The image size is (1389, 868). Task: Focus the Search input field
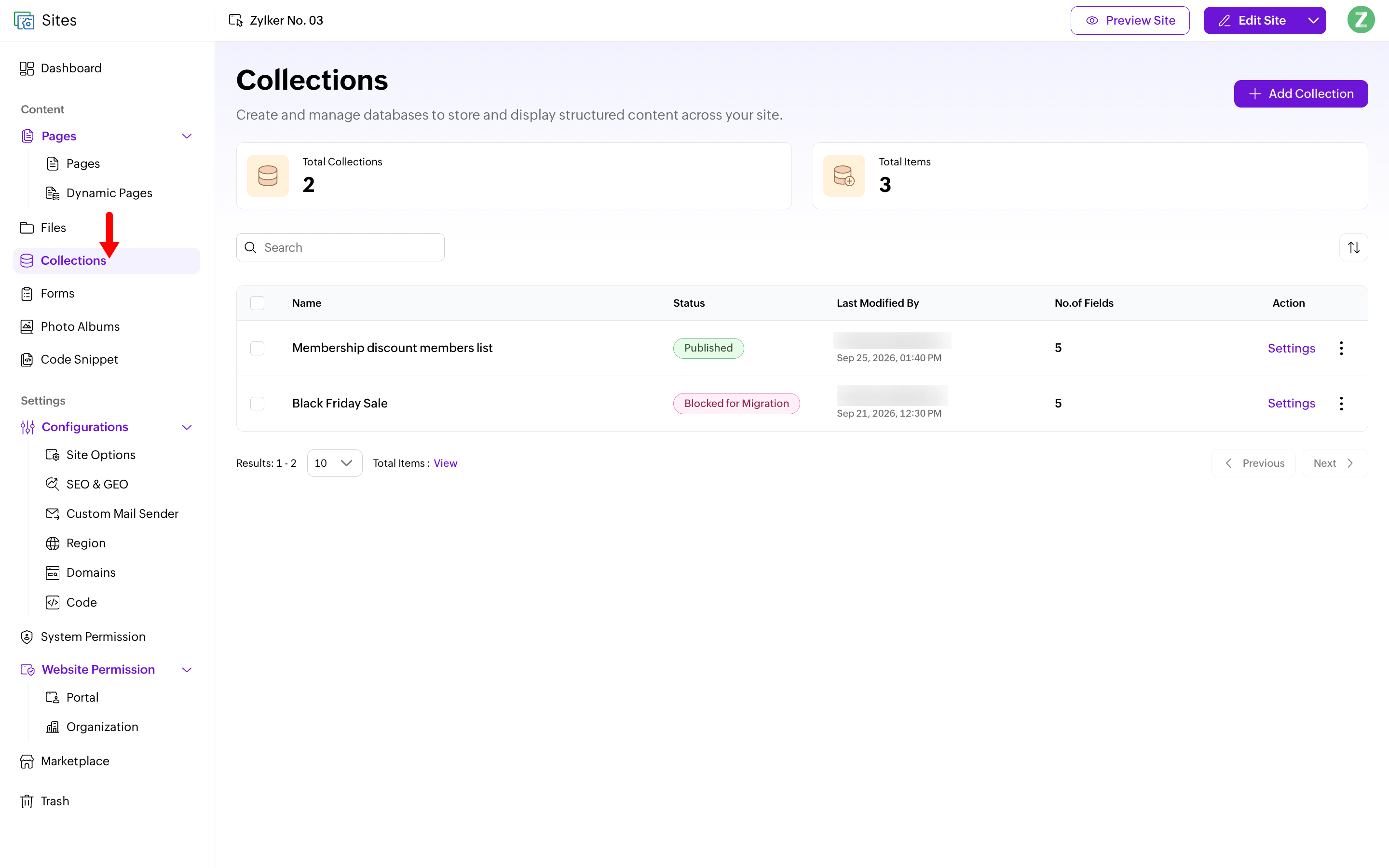click(340, 247)
